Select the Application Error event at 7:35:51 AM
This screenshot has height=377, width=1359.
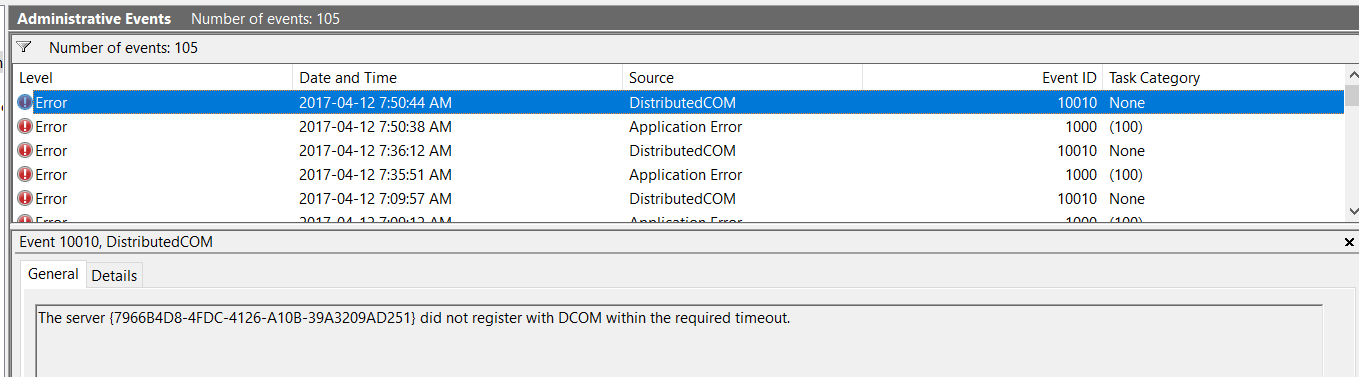click(x=678, y=174)
